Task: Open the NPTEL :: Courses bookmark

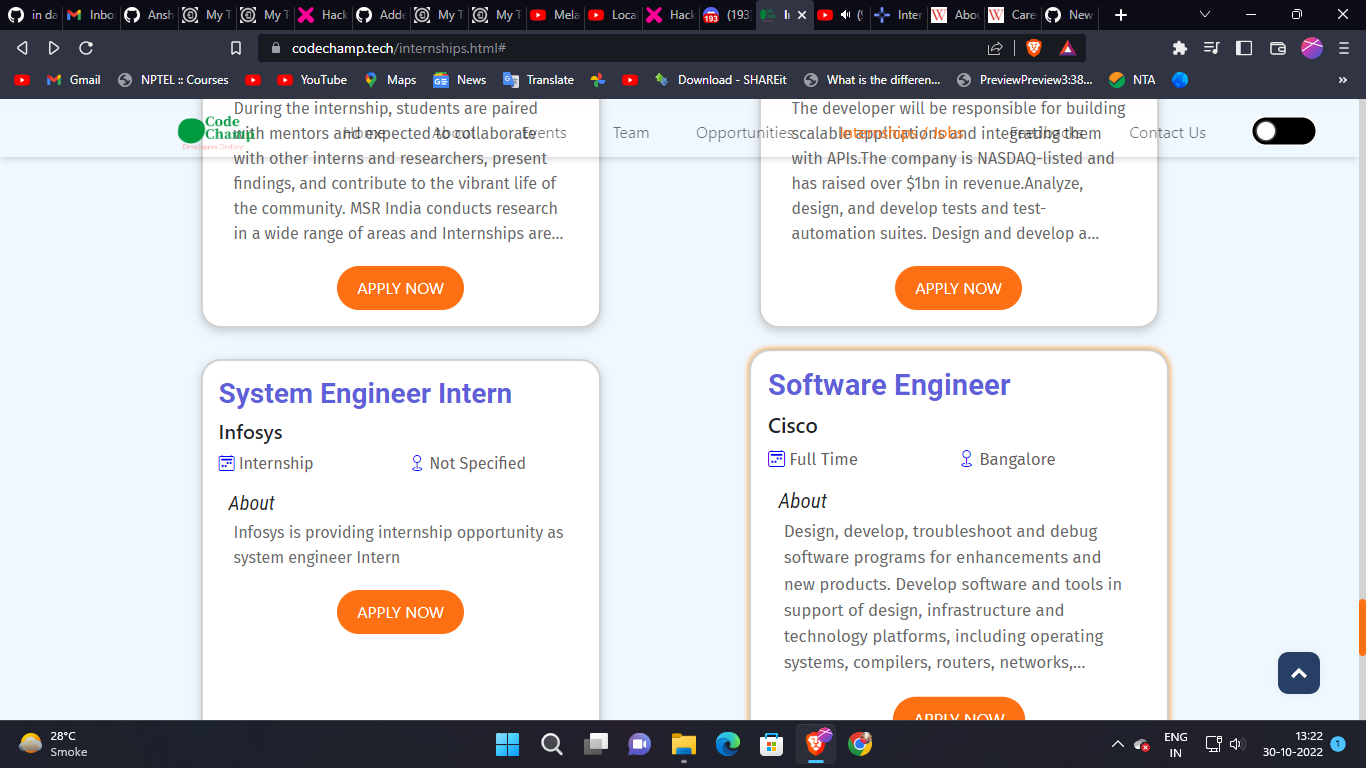Action: click(173, 80)
